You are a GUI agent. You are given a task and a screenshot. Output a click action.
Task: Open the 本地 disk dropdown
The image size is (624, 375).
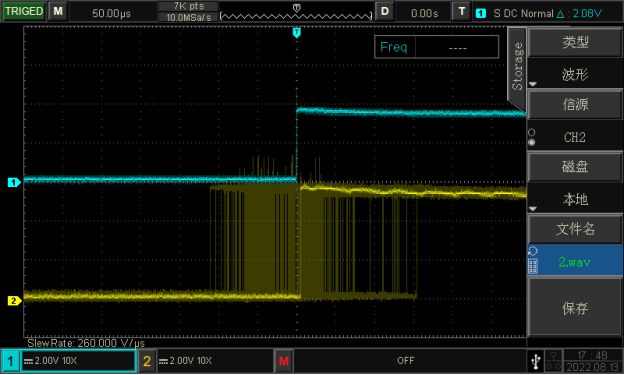[x=575, y=198]
